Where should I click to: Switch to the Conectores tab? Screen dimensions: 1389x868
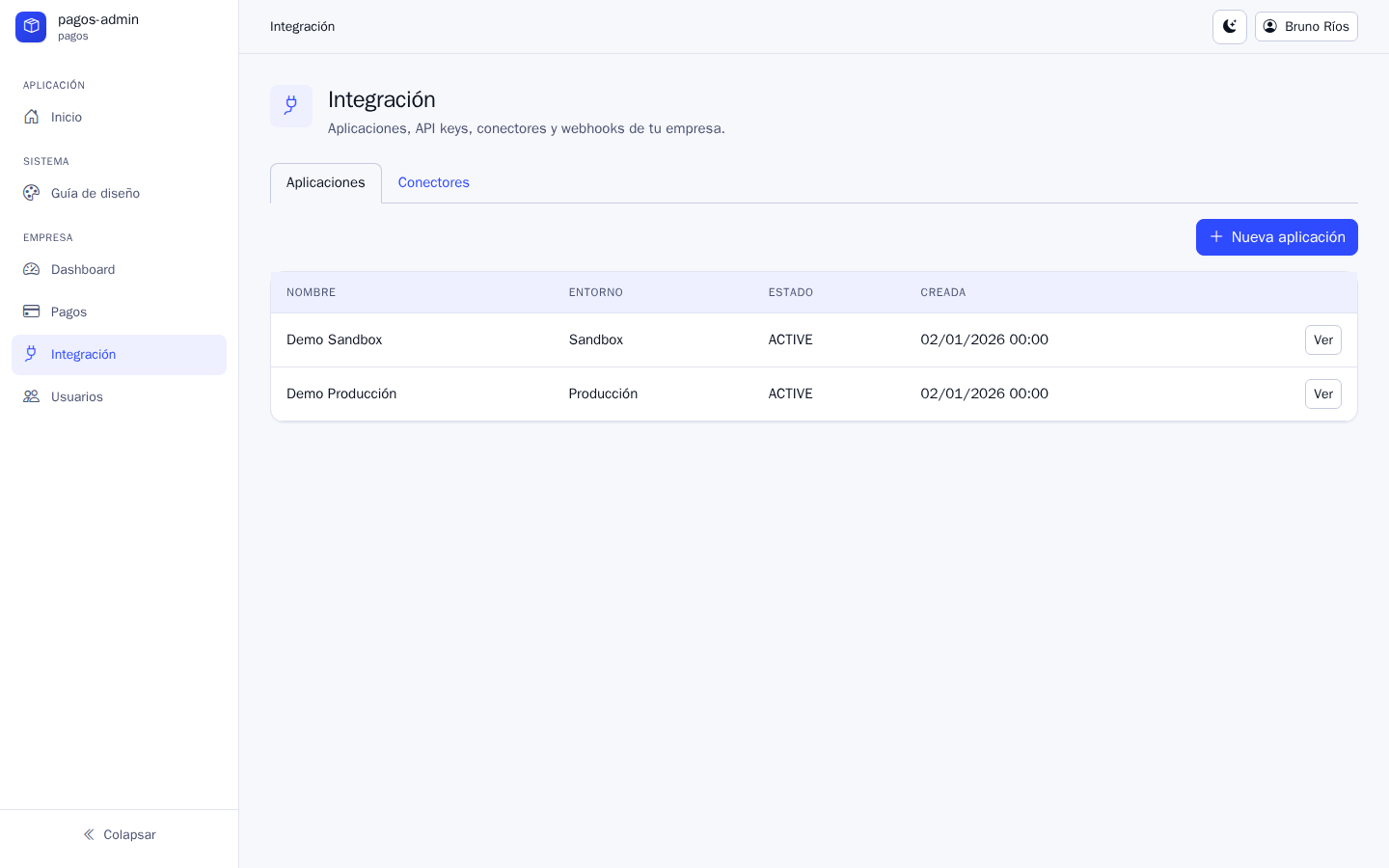coord(434,183)
